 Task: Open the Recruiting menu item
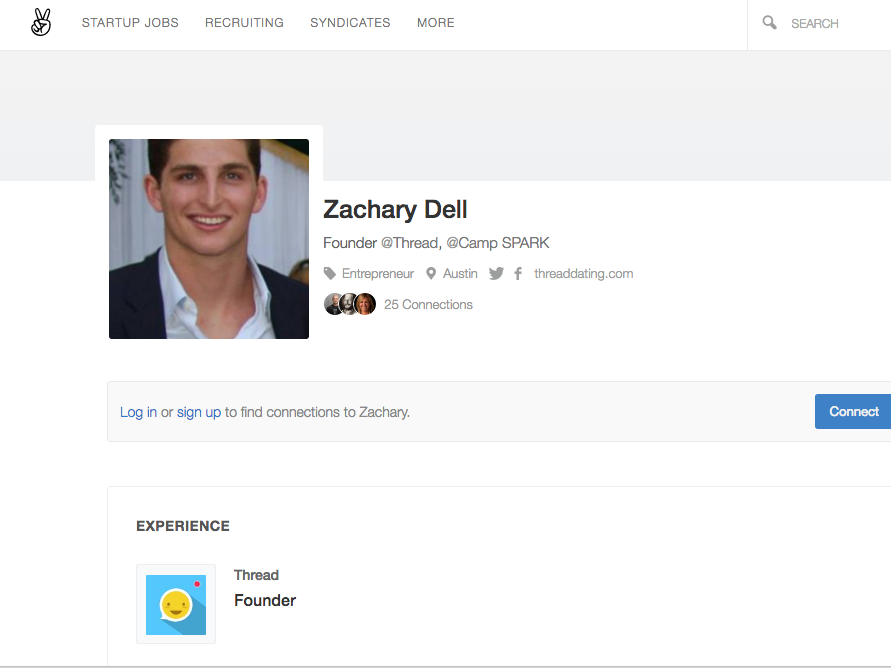244,23
